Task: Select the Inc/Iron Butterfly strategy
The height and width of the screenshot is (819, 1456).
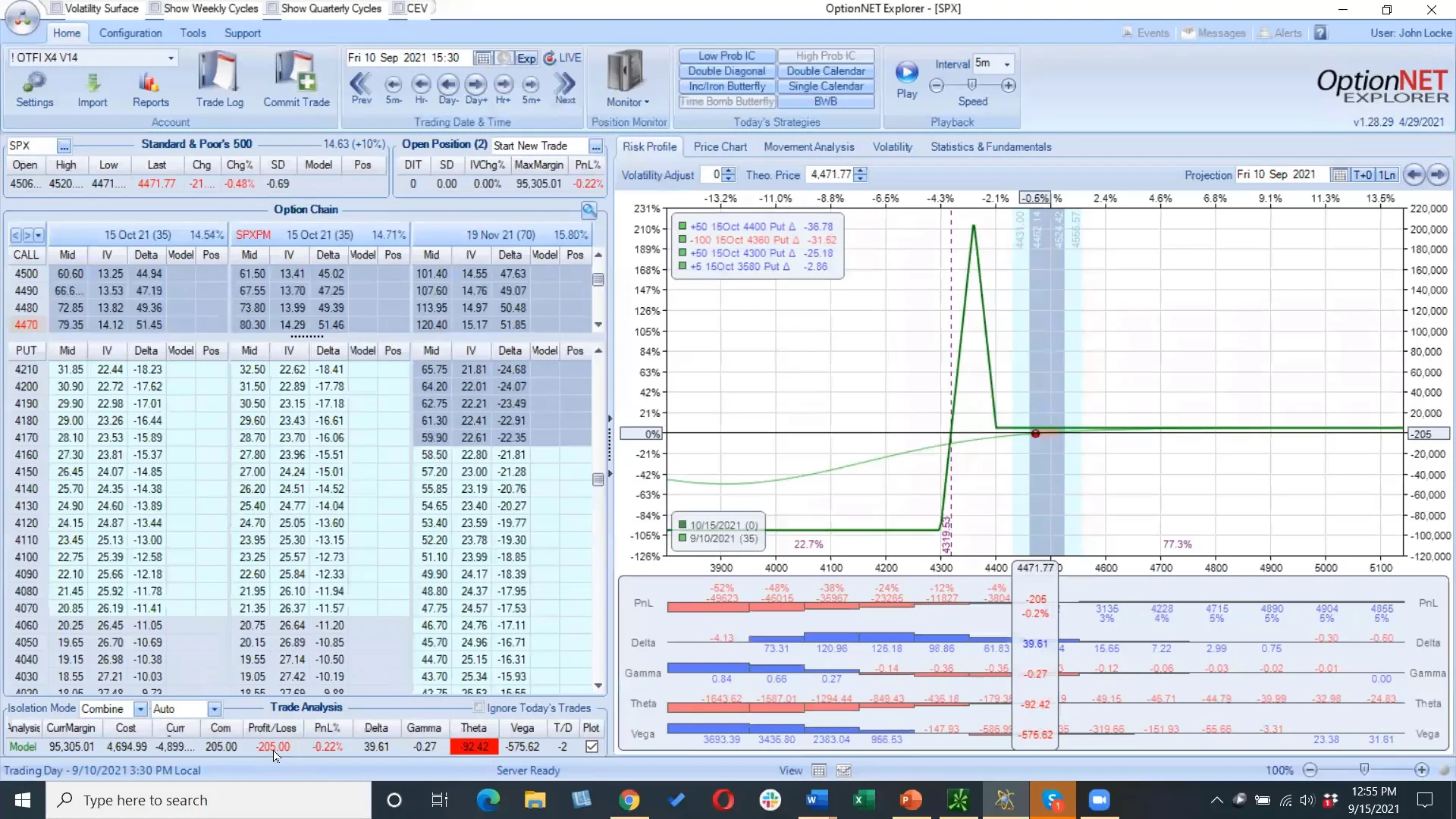Action: [726, 86]
